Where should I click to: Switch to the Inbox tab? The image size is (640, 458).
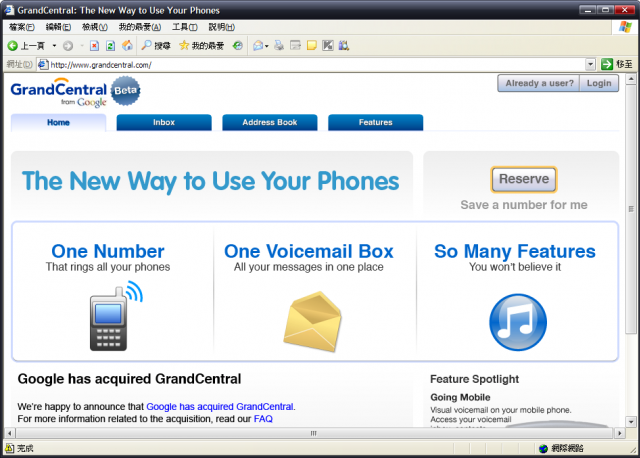pyautogui.click(x=164, y=122)
